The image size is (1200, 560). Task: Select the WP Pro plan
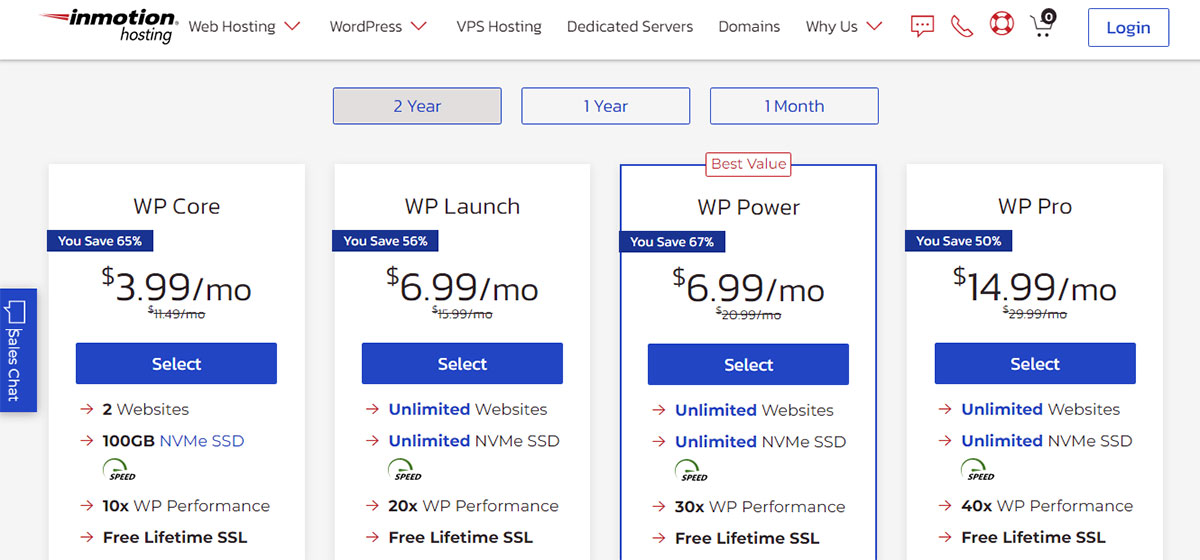point(1035,364)
